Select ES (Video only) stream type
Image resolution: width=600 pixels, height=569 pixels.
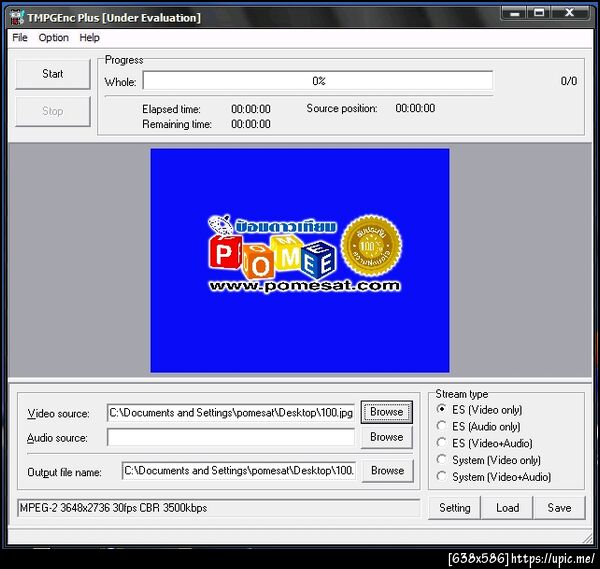(479, 410)
